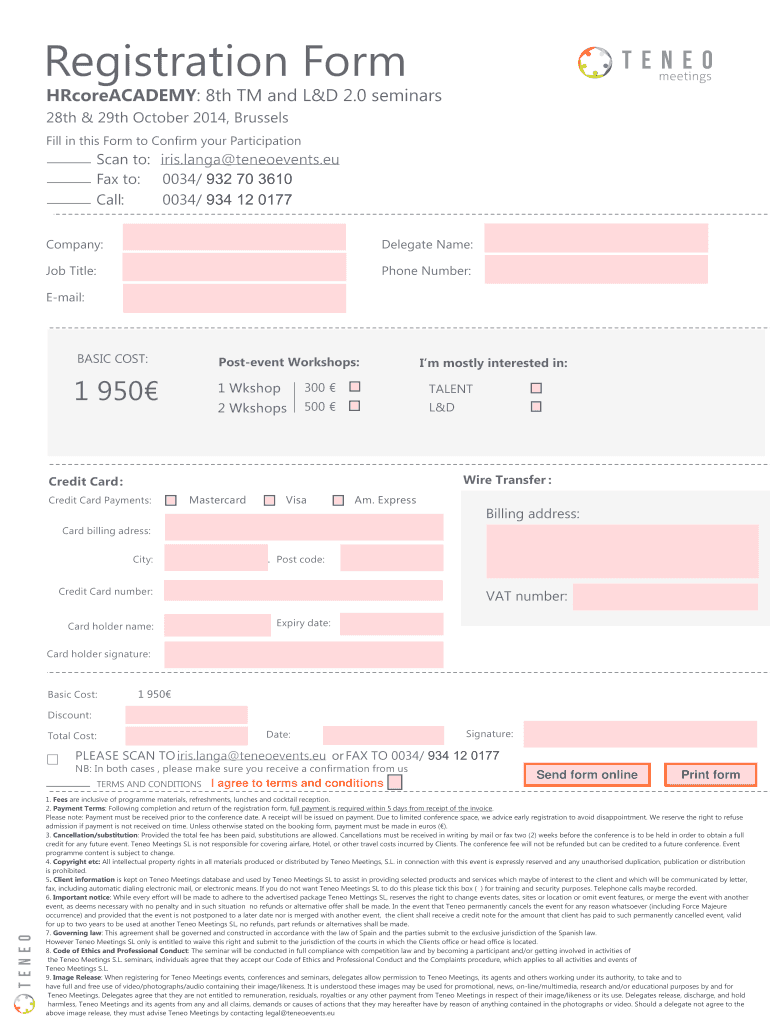770x1024 pixels.
Task: Click the Teneo meetings logo
Action: [x=646, y=63]
